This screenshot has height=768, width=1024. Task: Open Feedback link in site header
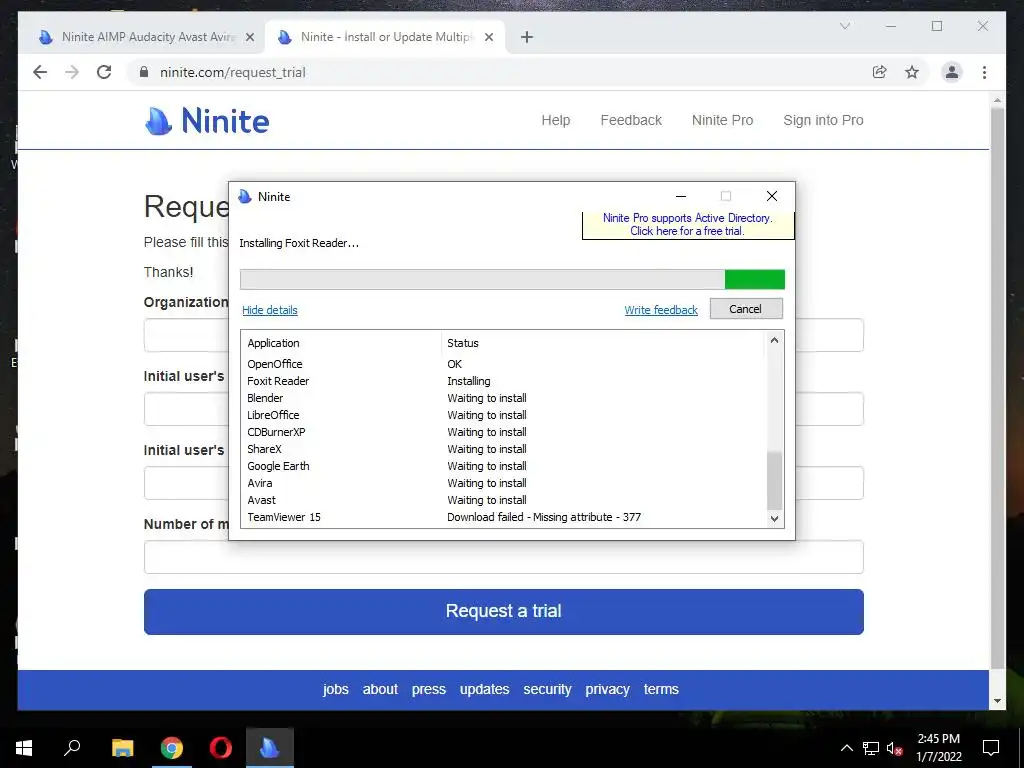pyautogui.click(x=631, y=120)
